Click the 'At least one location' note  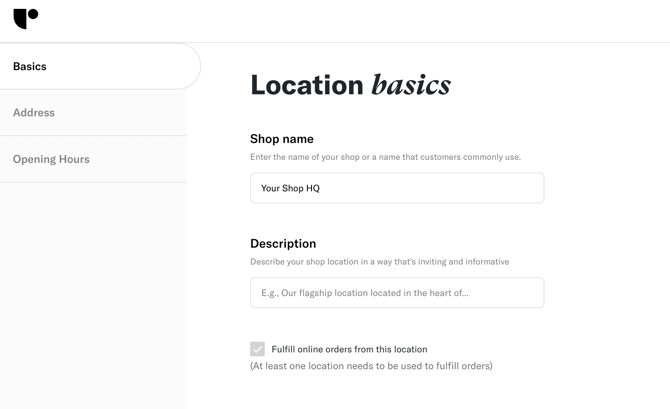pos(371,366)
